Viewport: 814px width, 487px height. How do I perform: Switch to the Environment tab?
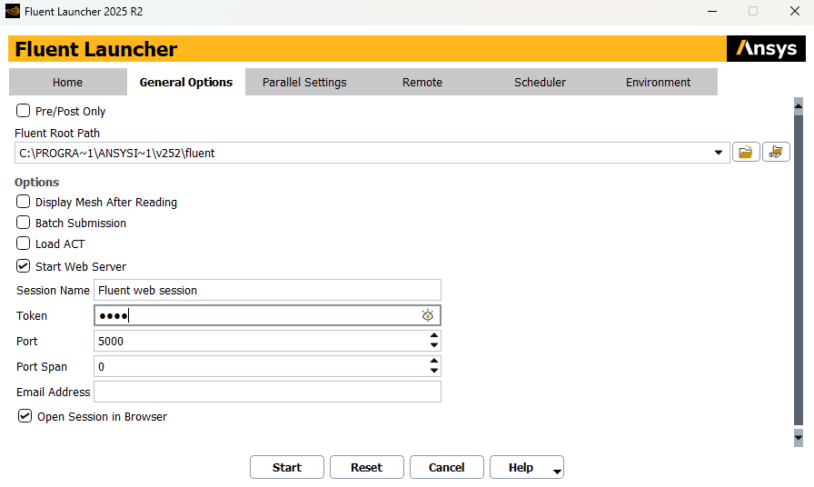(658, 82)
